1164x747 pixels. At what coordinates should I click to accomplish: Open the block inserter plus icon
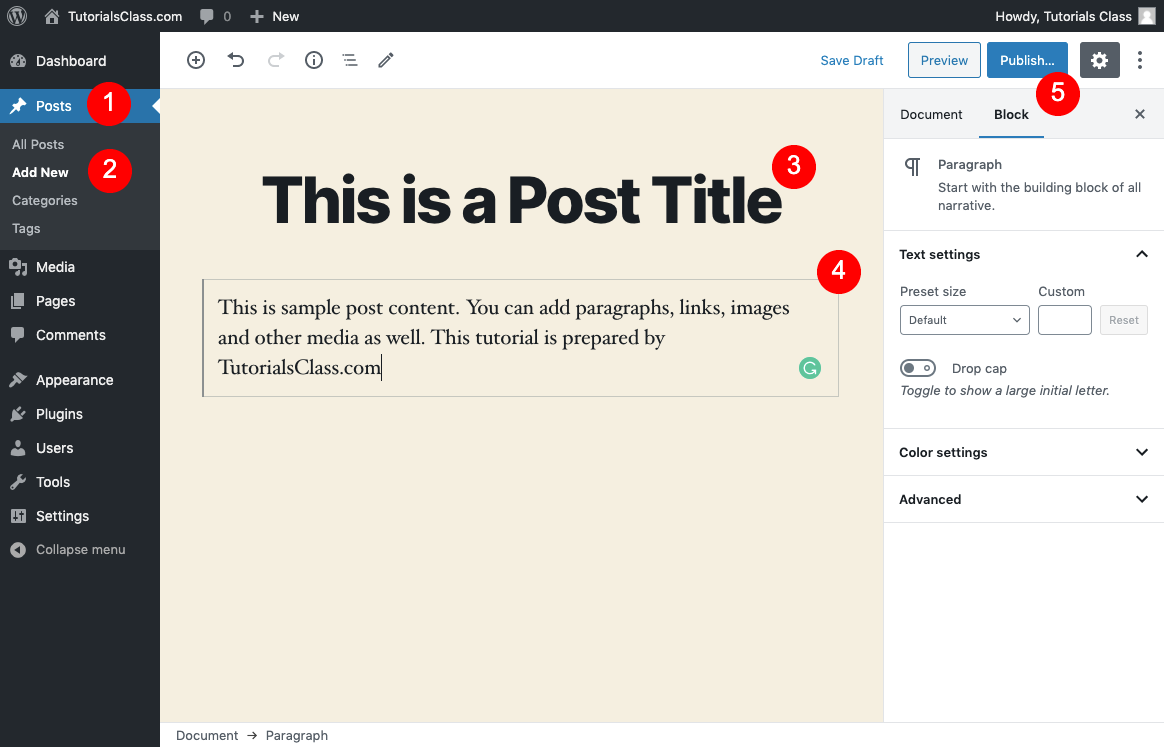coord(196,60)
